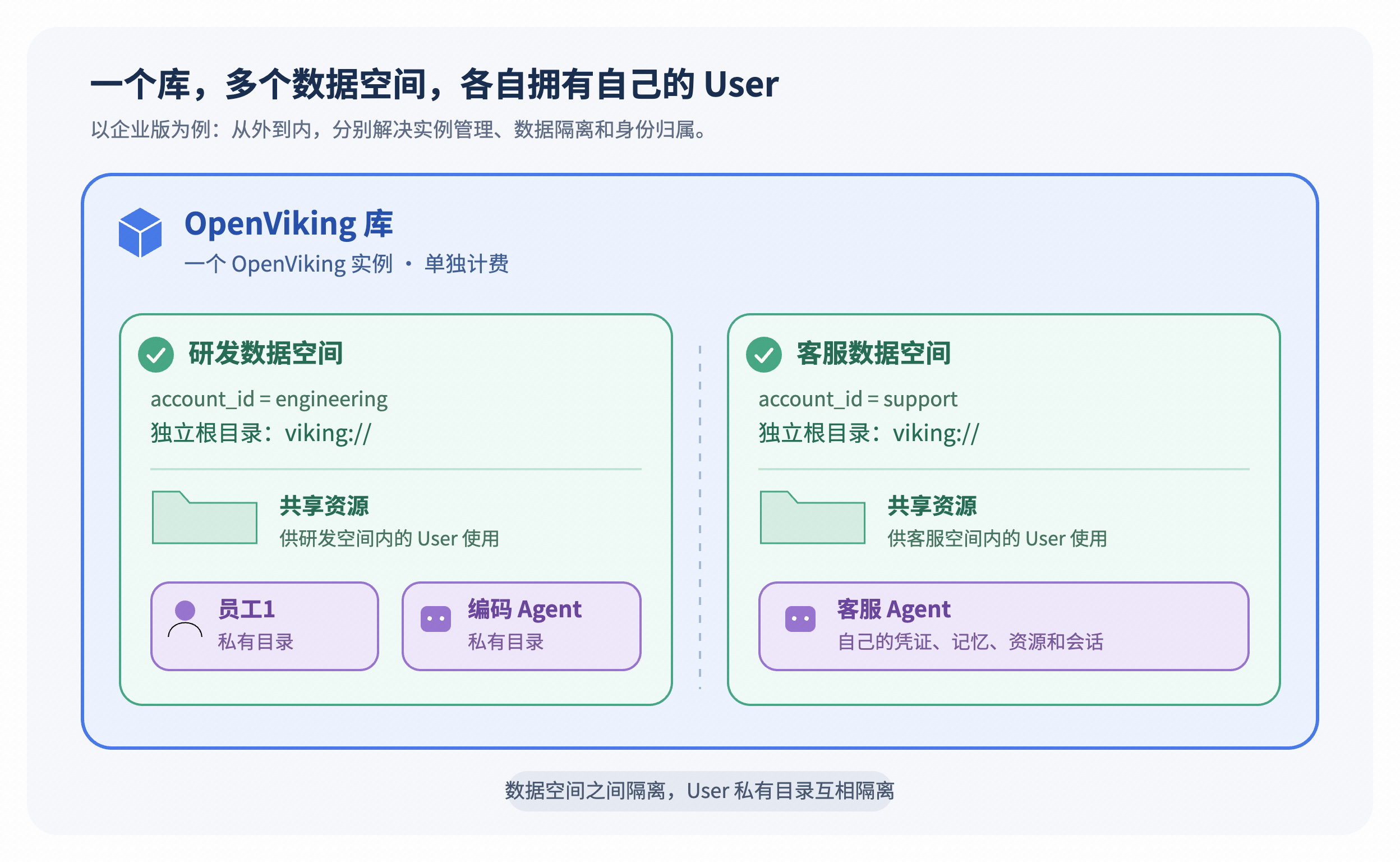
Task: Click 私有目录 under 员工1
Action: pos(255,642)
